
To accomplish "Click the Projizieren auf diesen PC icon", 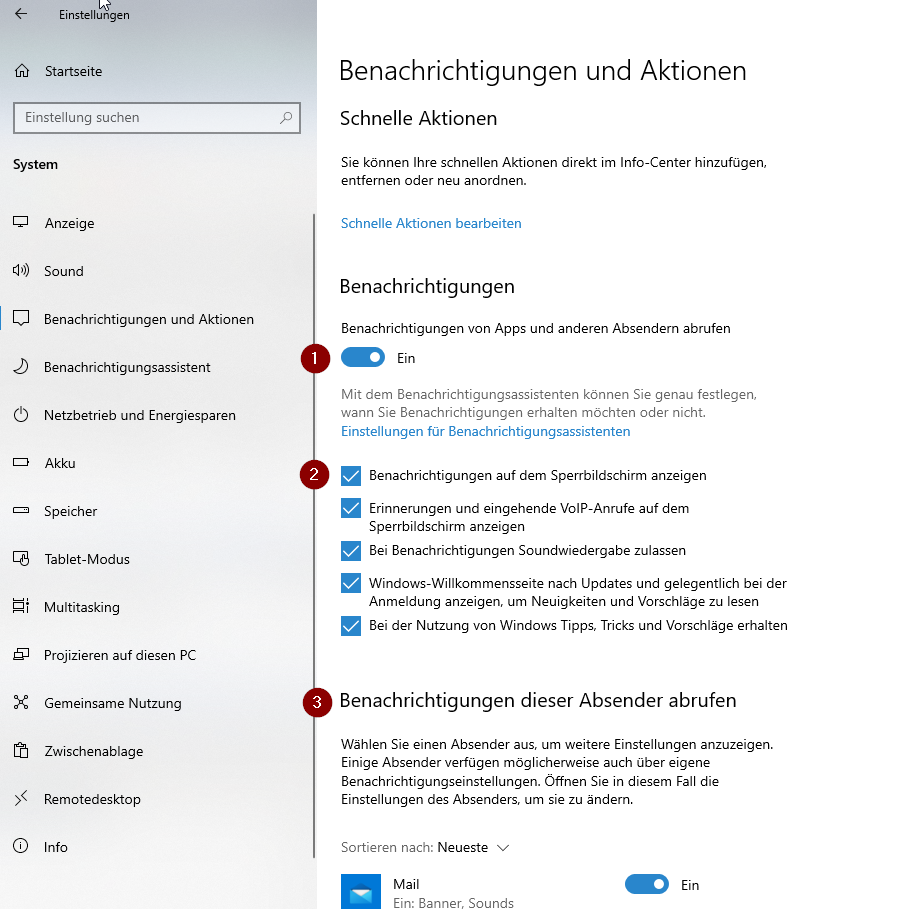I will pos(21,655).
